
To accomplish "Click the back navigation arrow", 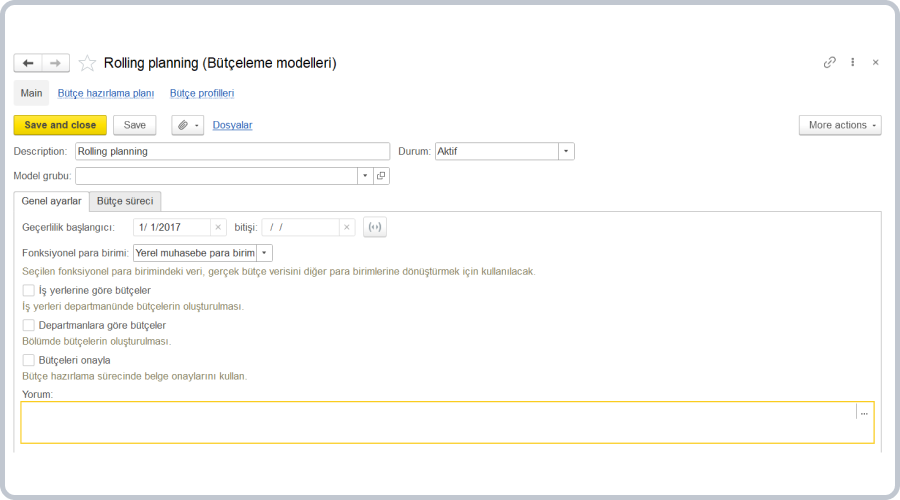I will (x=28, y=63).
